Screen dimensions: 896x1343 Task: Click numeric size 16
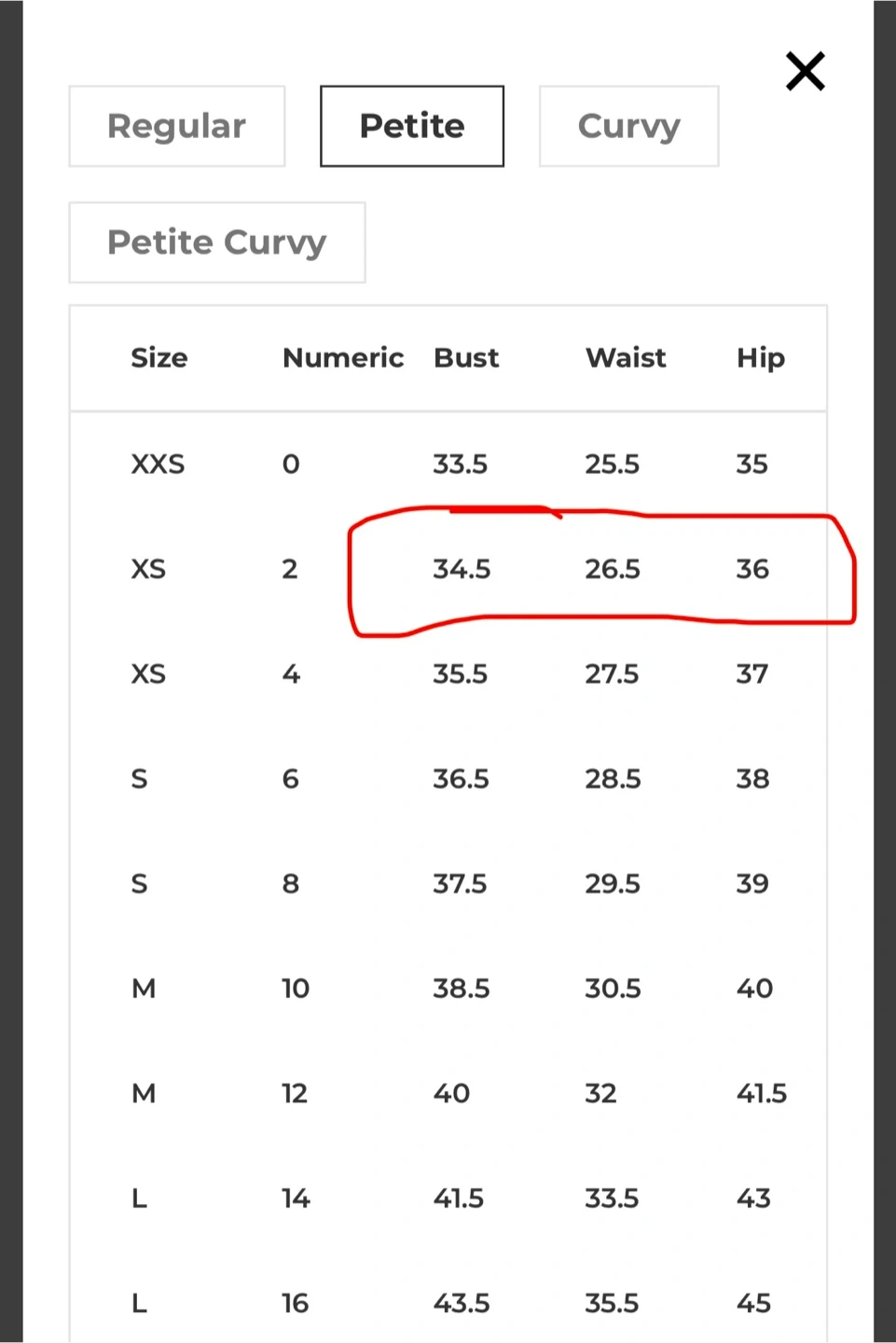tap(296, 1303)
